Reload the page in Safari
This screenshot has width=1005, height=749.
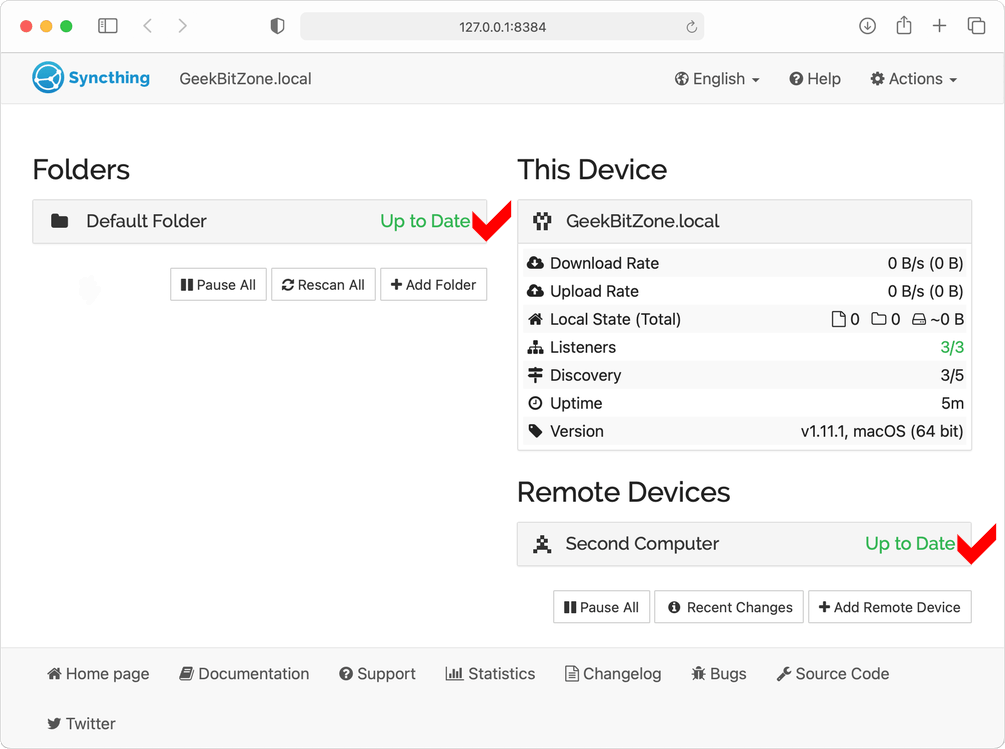[691, 27]
